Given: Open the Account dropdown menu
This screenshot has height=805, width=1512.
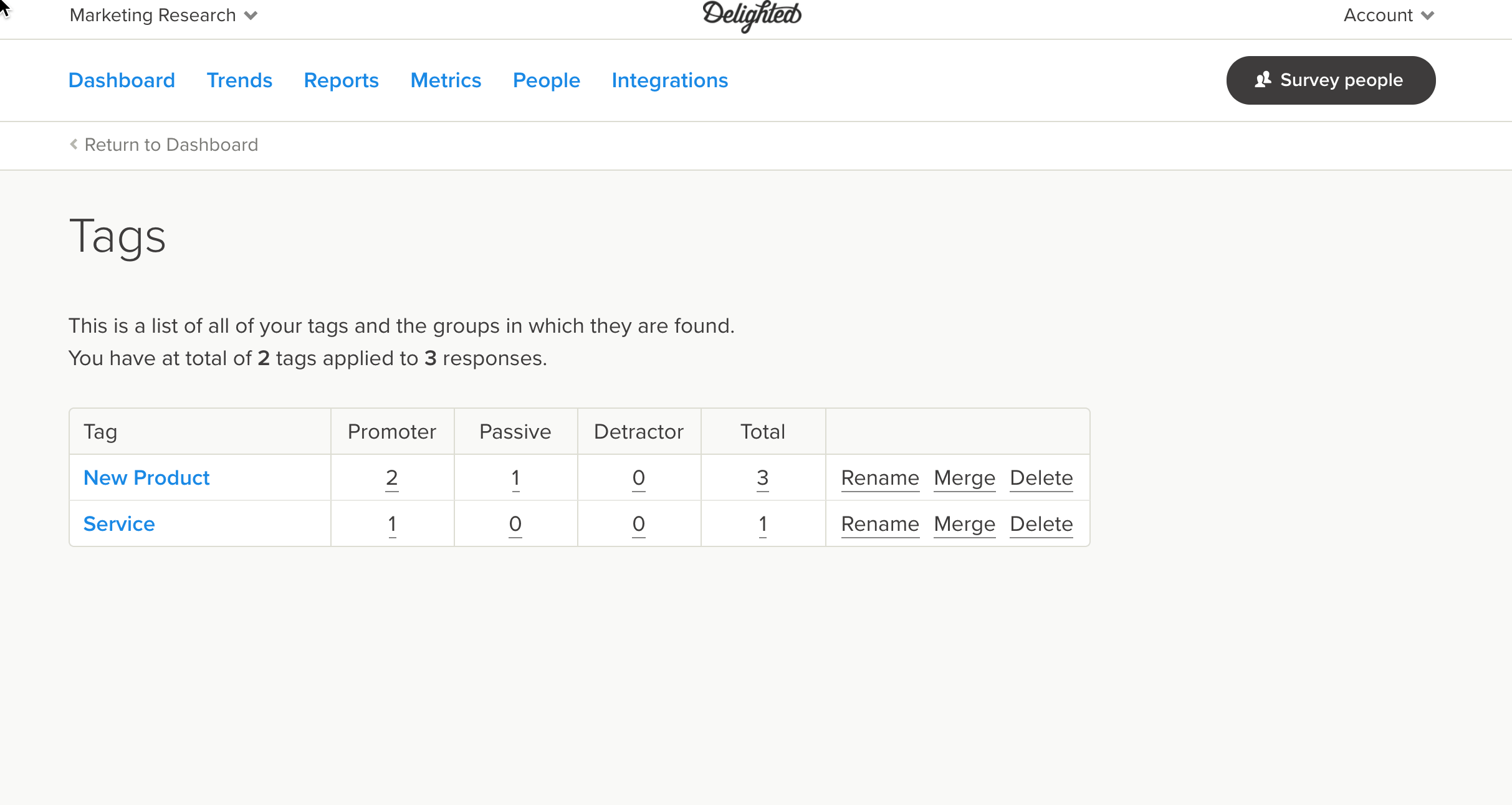Looking at the screenshot, I should [1388, 15].
